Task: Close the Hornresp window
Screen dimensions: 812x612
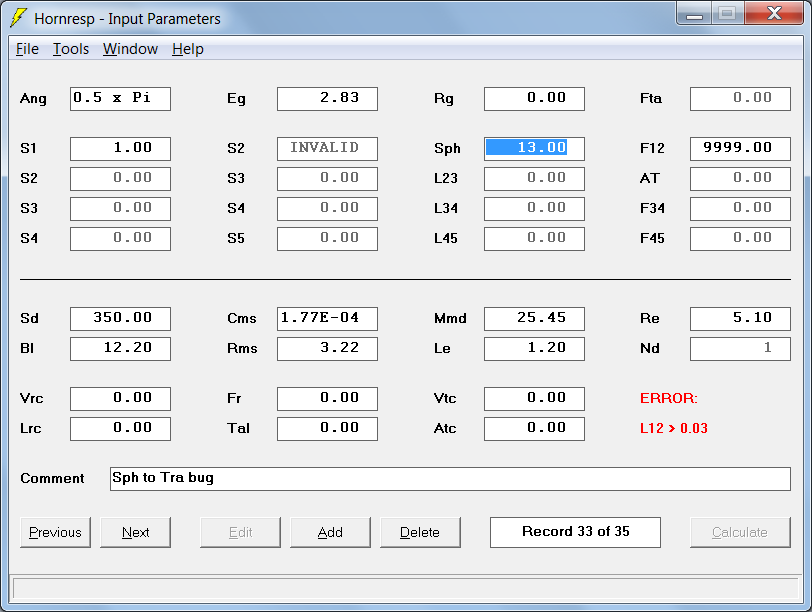Action: [774, 13]
